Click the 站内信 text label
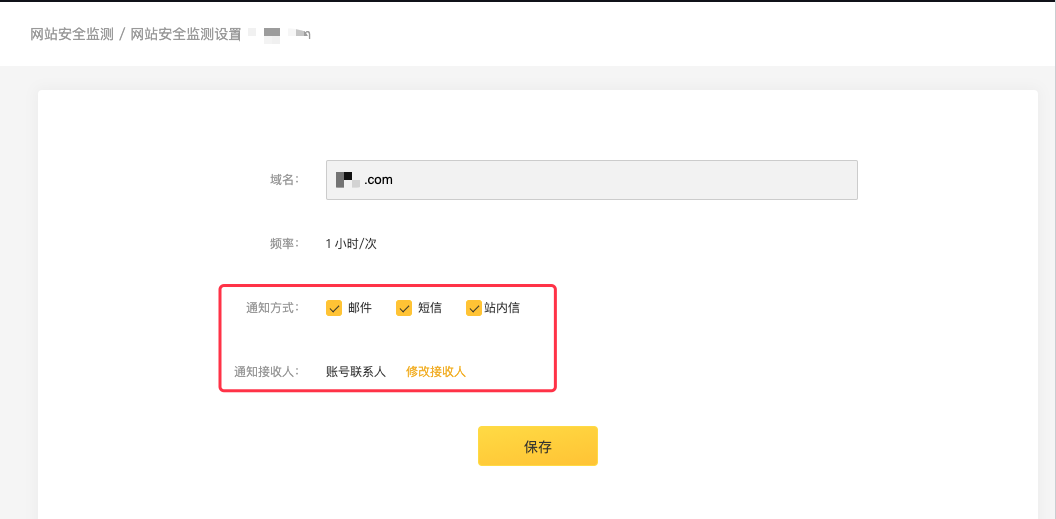1056x519 pixels. 502,308
